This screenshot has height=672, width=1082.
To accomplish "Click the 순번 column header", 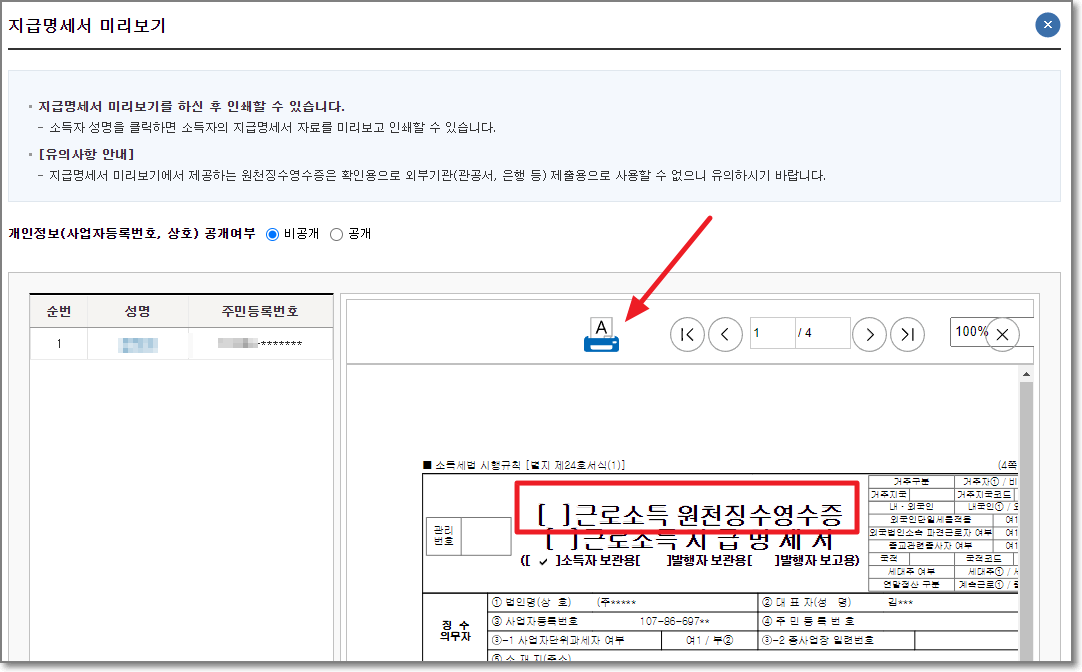I will 59,311.
